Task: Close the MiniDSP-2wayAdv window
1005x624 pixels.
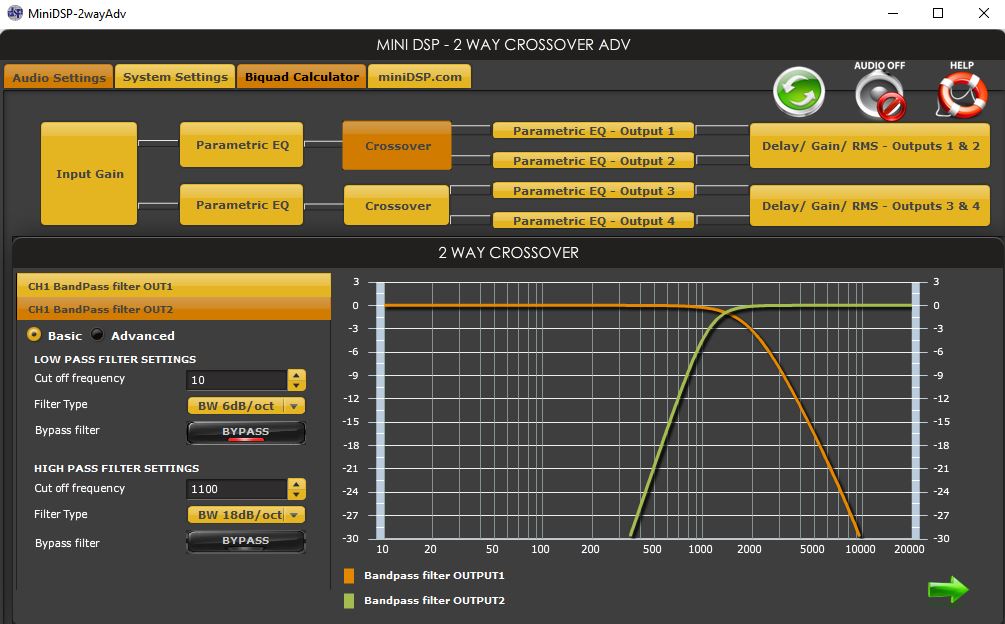Action: point(983,13)
